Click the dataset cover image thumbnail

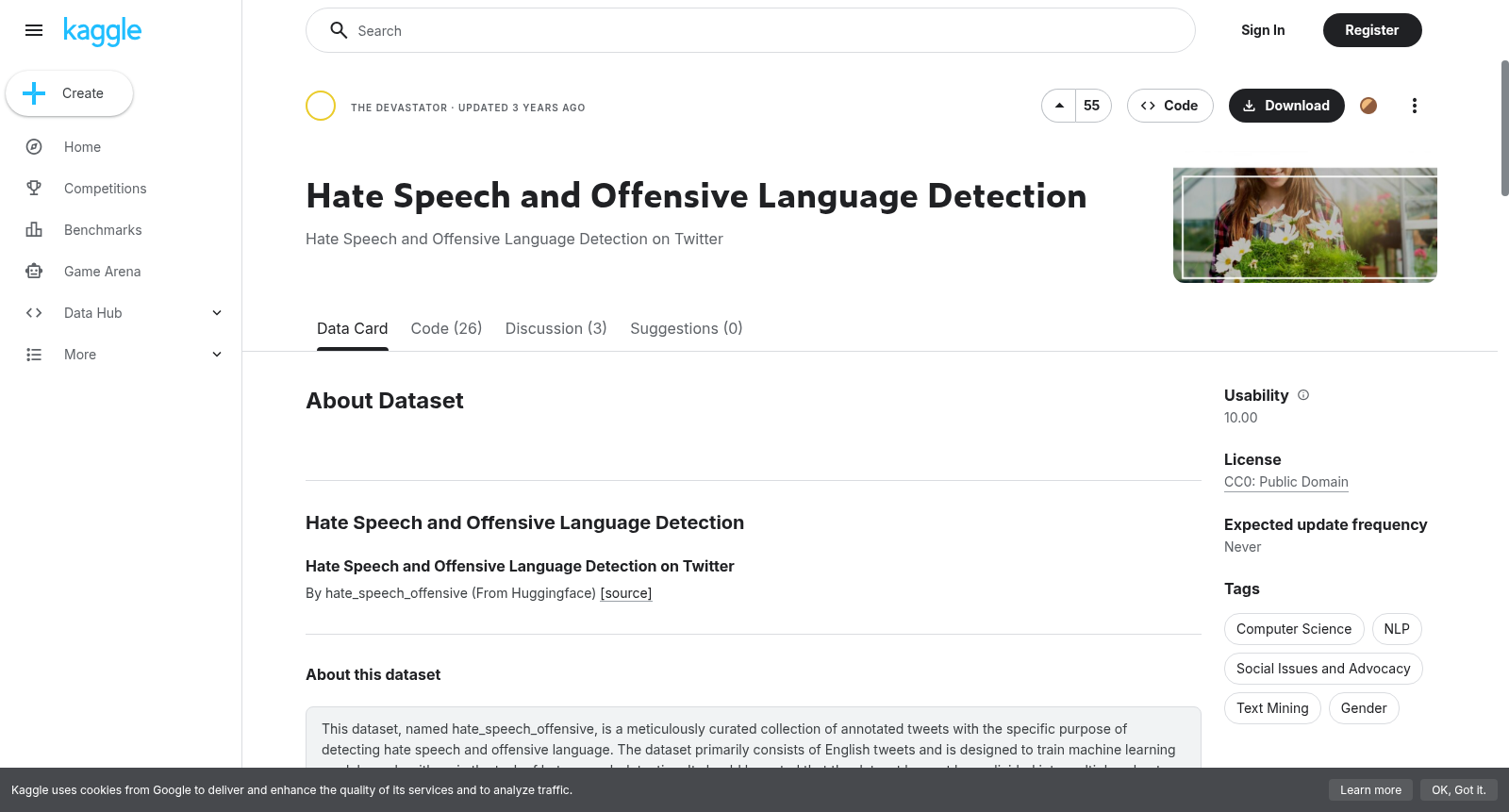[x=1305, y=225]
